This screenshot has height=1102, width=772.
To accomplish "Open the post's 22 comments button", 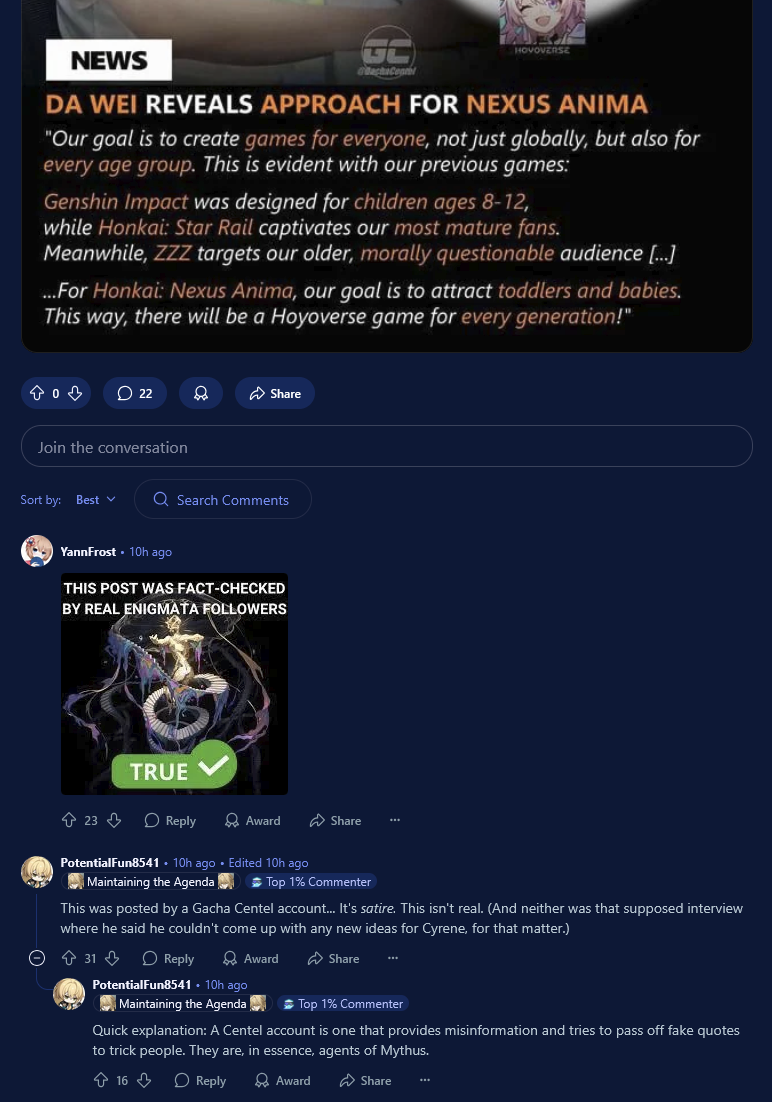I will click(135, 394).
